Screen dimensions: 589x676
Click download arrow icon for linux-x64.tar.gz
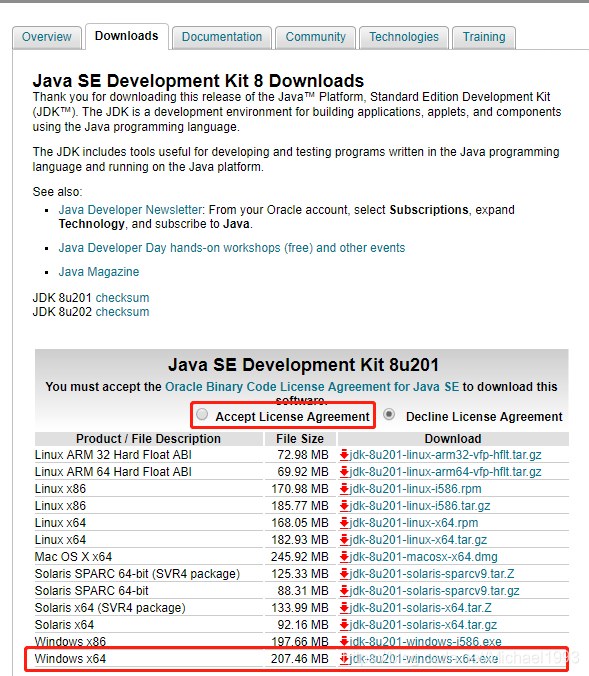[344, 540]
